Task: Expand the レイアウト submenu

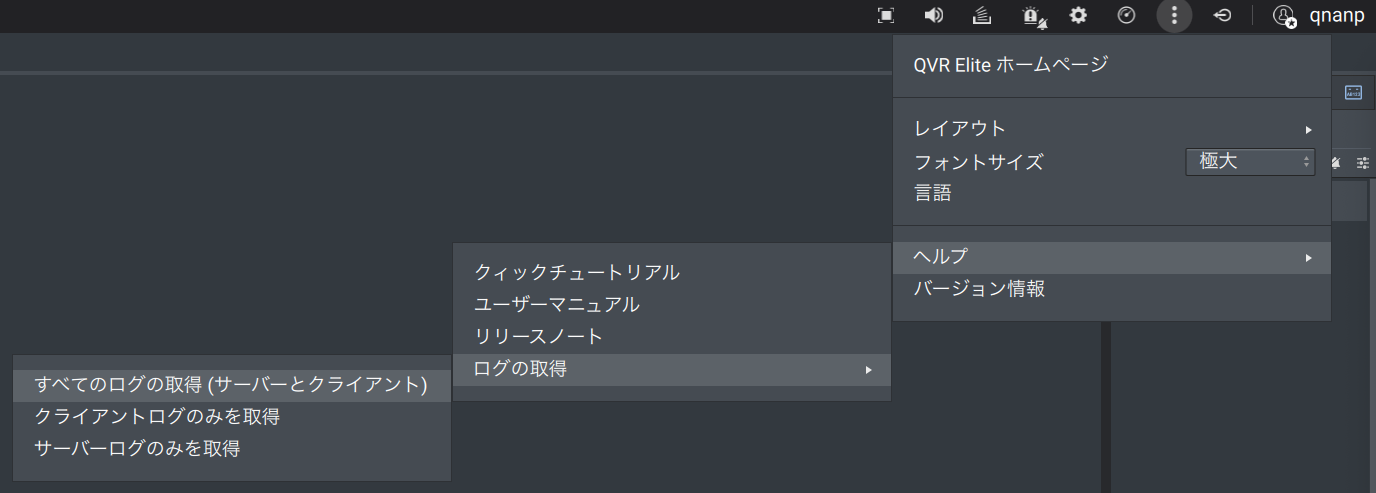Action: (x=1112, y=129)
